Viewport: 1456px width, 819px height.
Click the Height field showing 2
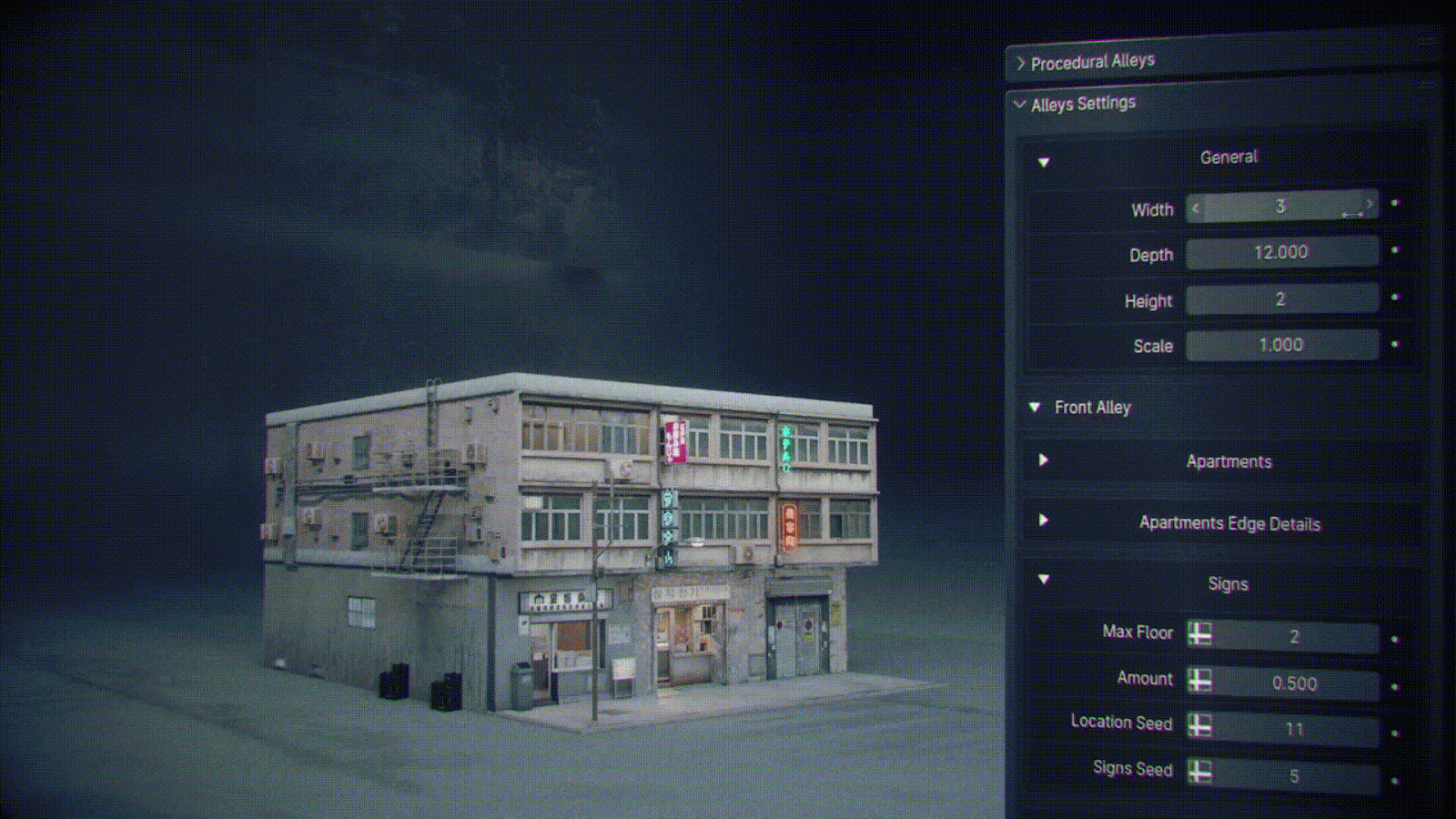[x=1282, y=299]
